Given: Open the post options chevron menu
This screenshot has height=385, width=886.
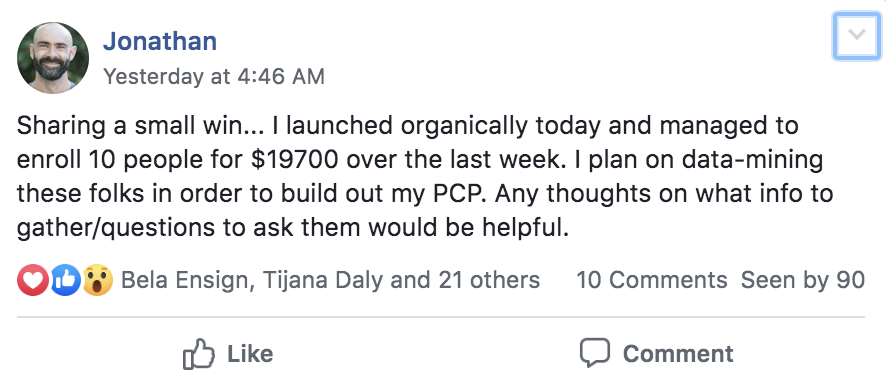Looking at the screenshot, I should [857, 35].
